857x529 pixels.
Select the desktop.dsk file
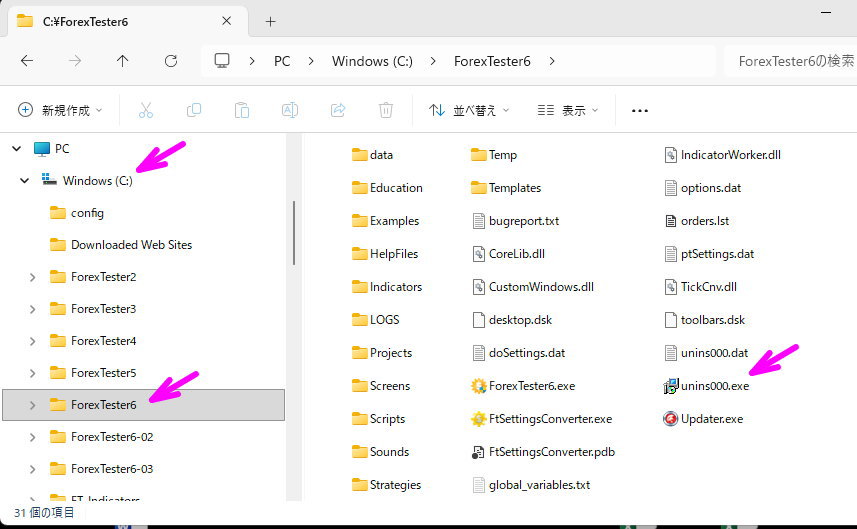point(512,320)
